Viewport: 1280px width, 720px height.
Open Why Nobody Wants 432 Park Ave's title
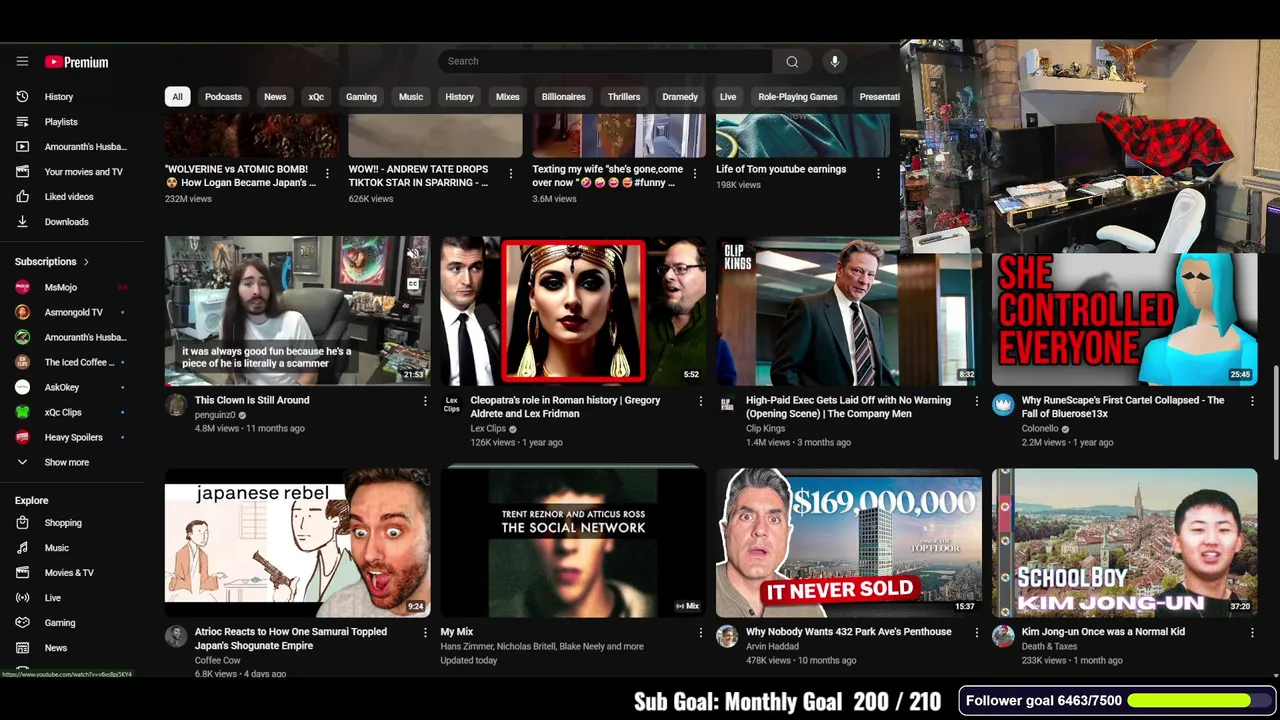pyautogui.click(x=848, y=632)
